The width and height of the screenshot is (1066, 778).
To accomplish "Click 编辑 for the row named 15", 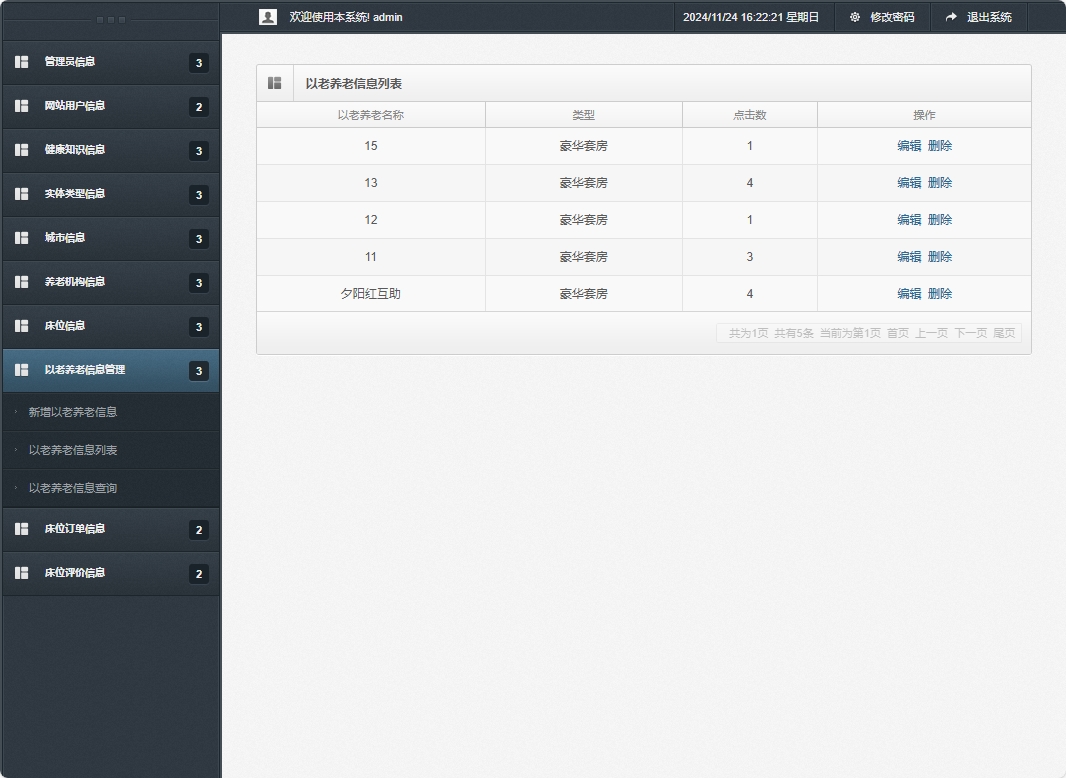I will [x=909, y=146].
